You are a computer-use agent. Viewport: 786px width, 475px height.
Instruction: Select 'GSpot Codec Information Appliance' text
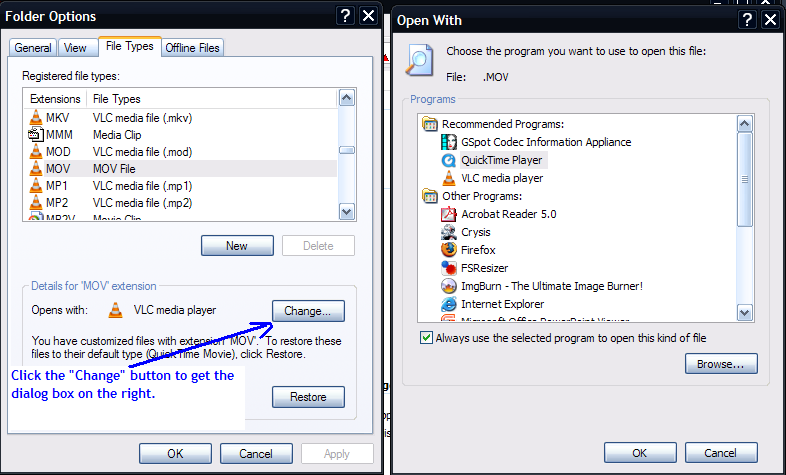coord(546,142)
